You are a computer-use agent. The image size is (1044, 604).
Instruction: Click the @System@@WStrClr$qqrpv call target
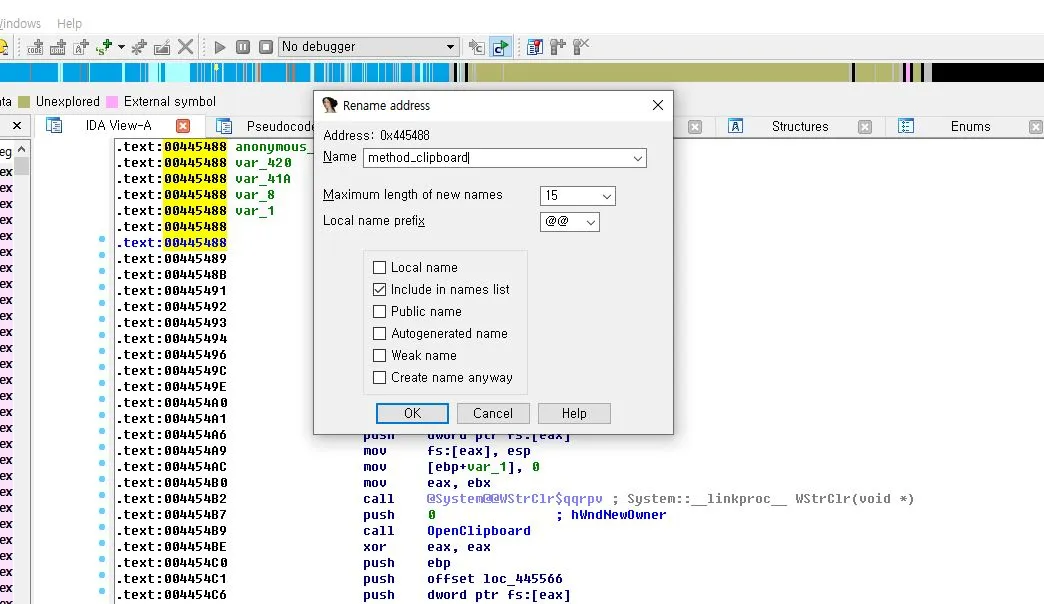[x=515, y=499]
